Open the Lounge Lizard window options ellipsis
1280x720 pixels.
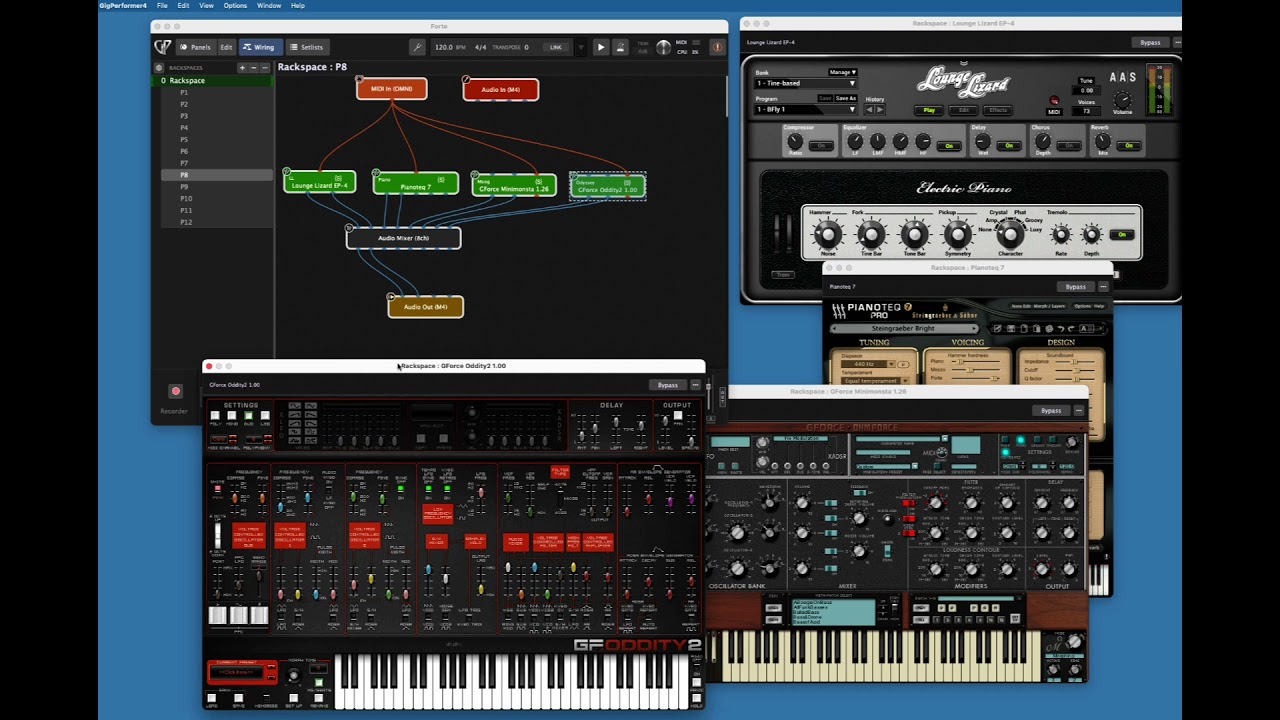1178,43
